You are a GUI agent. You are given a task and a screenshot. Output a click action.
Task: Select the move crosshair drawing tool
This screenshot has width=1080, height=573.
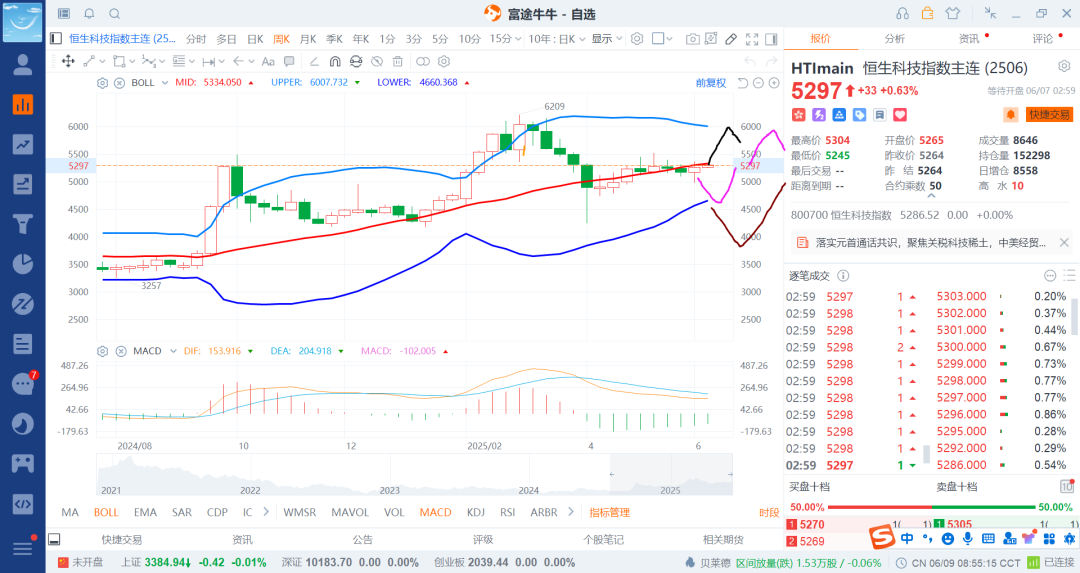pyautogui.click(x=68, y=61)
